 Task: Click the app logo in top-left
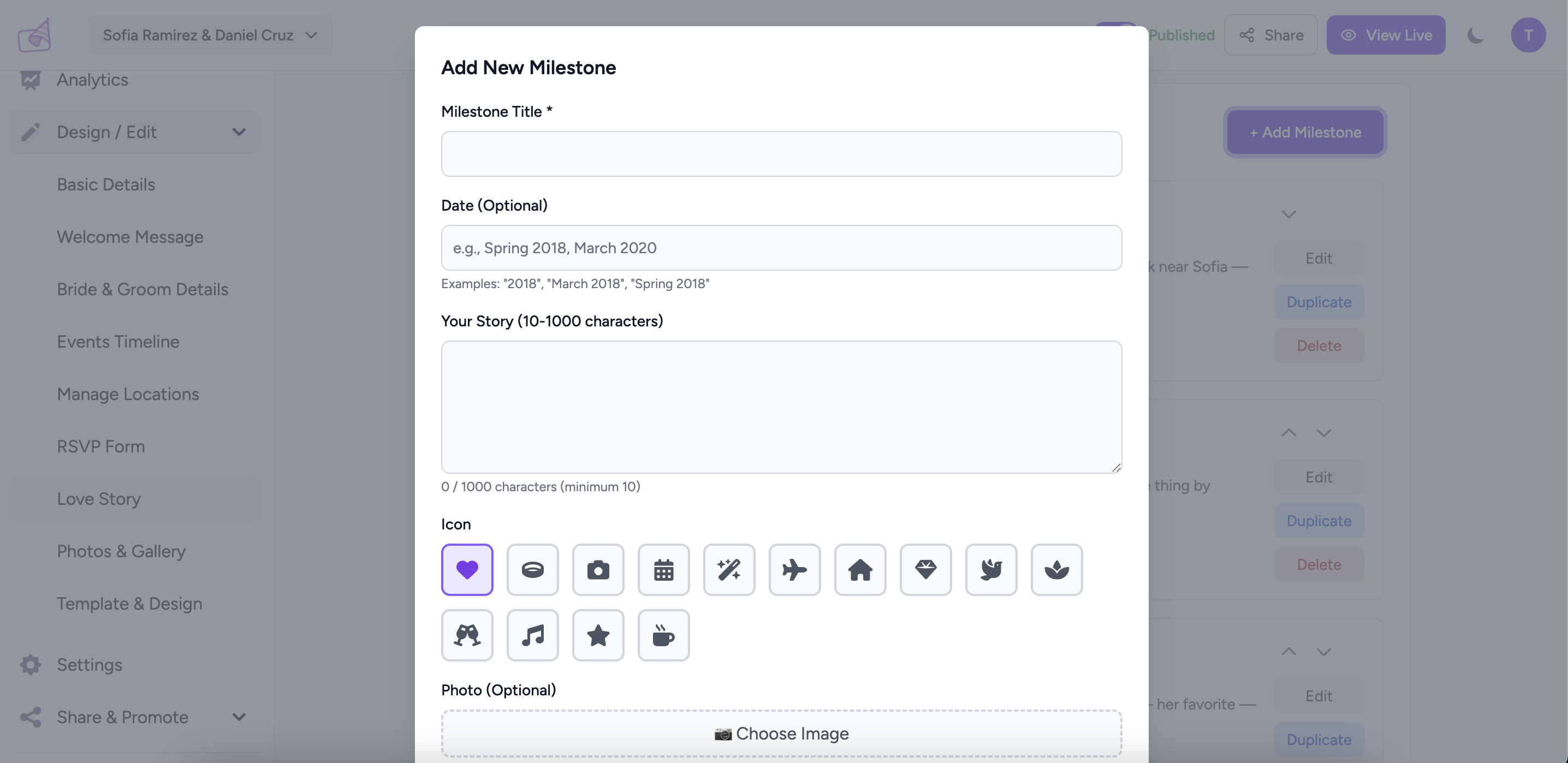click(34, 35)
